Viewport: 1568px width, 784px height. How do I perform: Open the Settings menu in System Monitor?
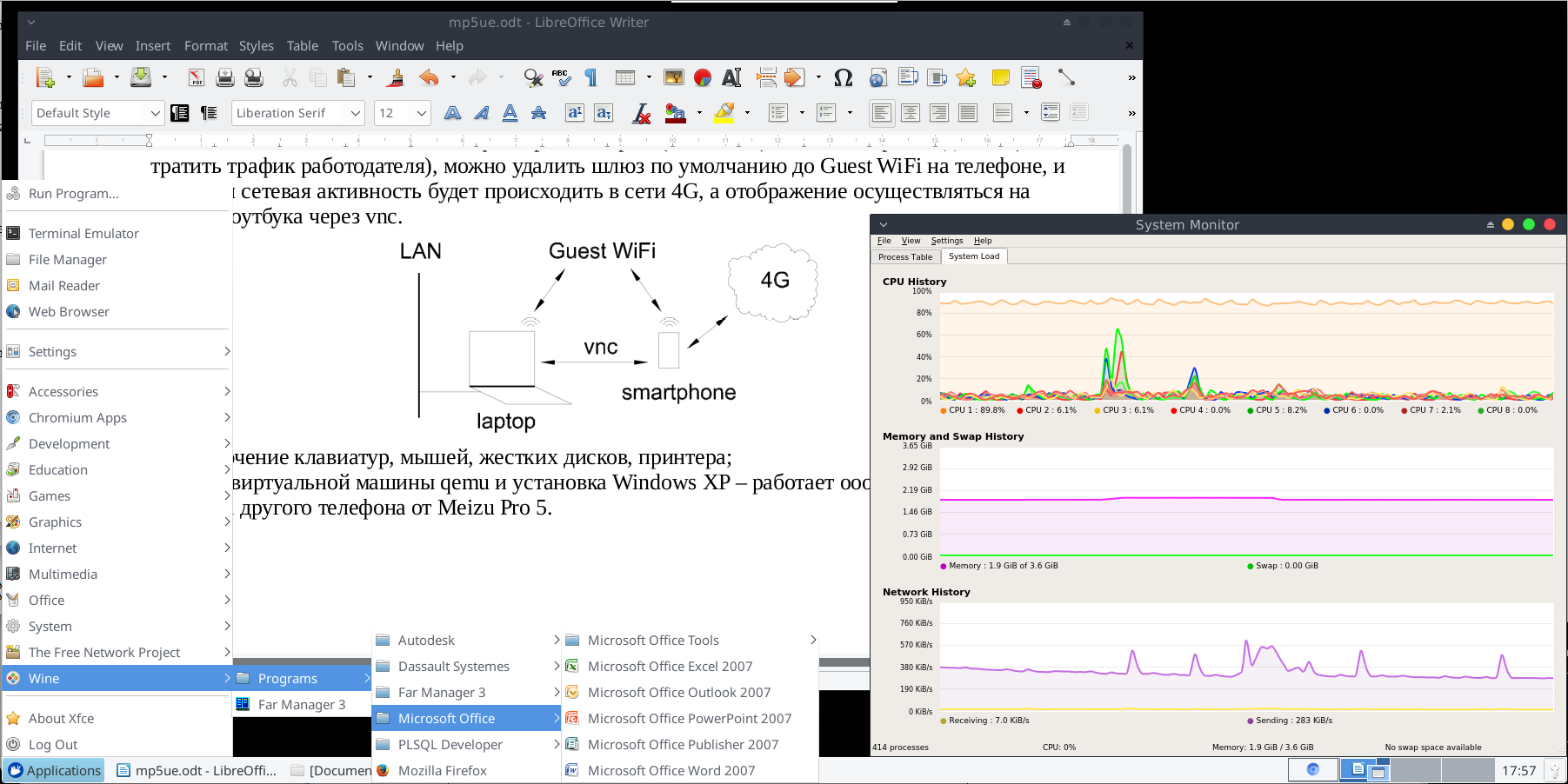tap(947, 241)
